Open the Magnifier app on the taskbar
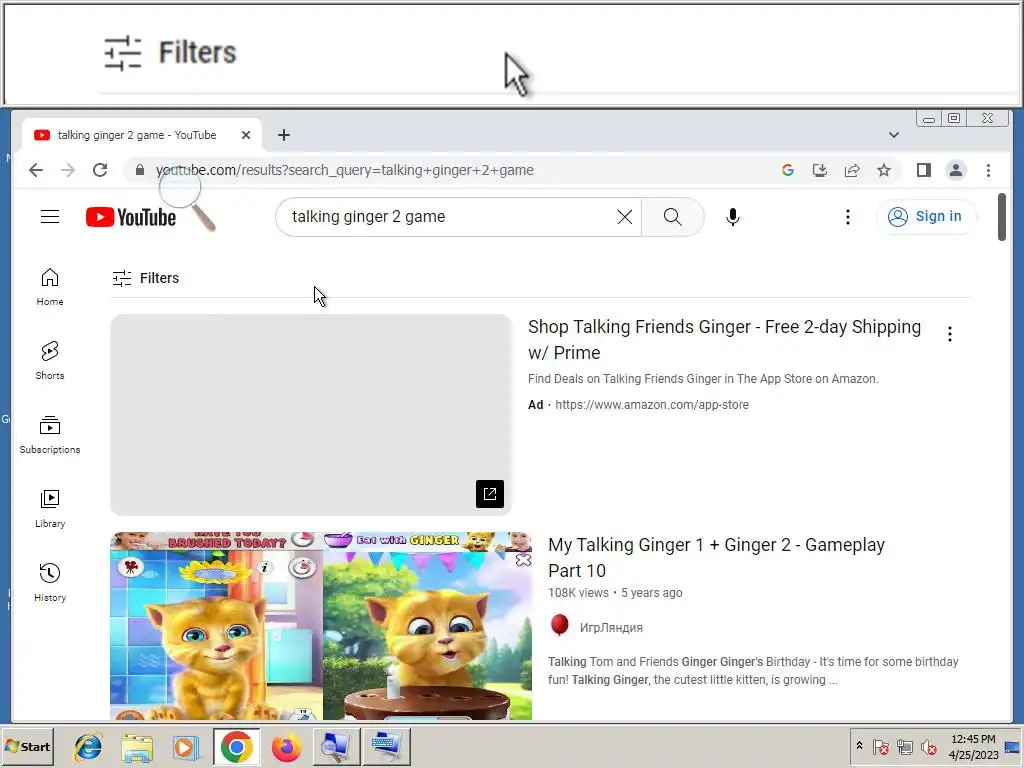1024x768 pixels. tap(336, 746)
